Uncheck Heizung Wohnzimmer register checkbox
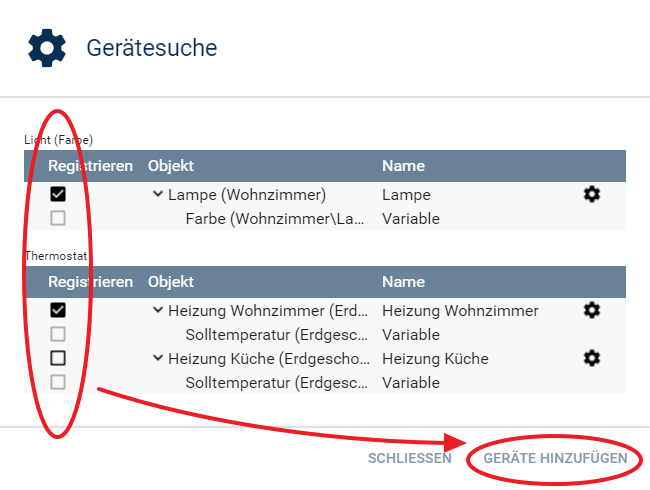Viewport: 650px width, 490px height. coord(58,310)
